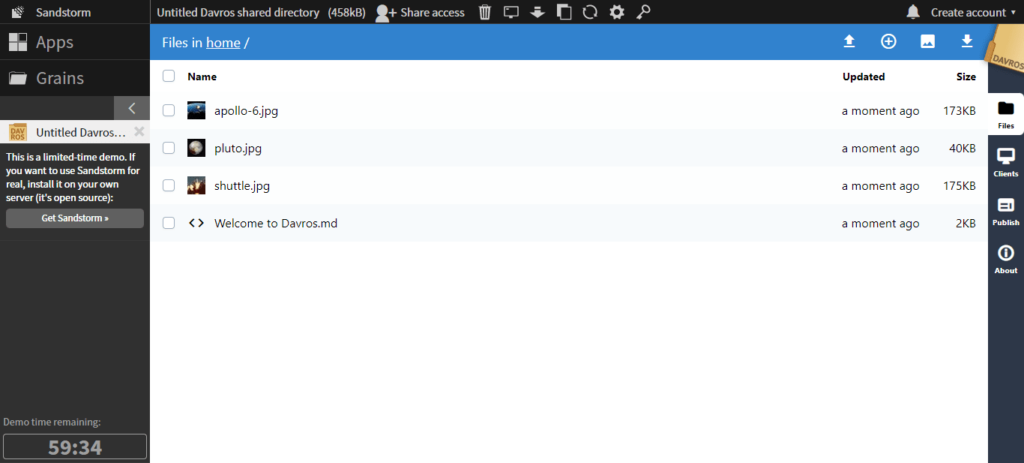Open grain settings gear icon

point(616,12)
